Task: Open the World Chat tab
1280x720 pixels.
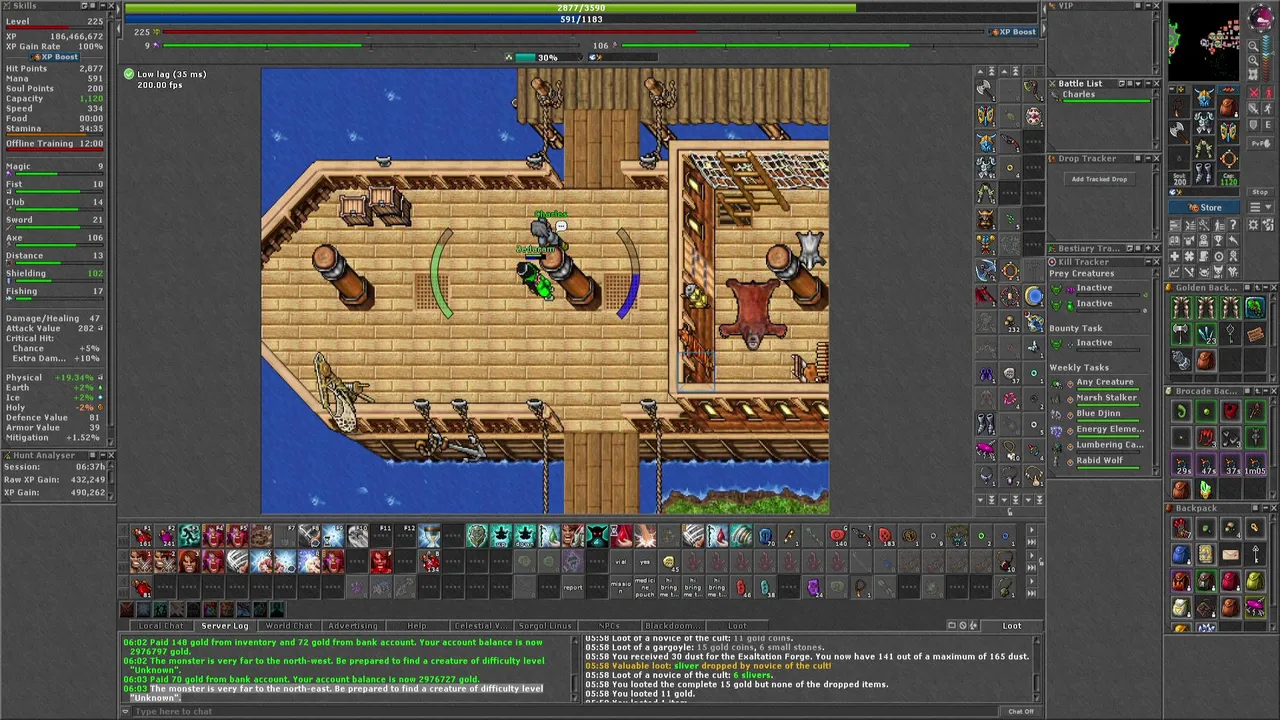Action: click(x=289, y=626)
